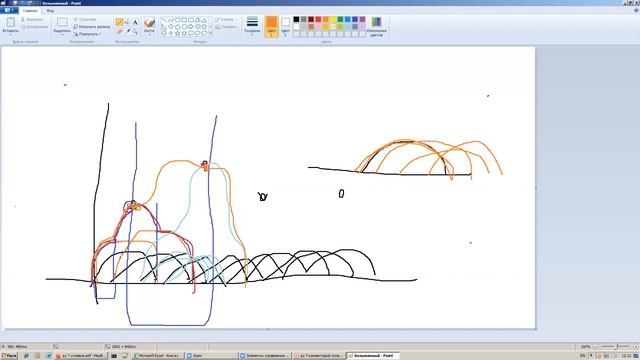Switch to the Home ribbon tab

[30, 11]
